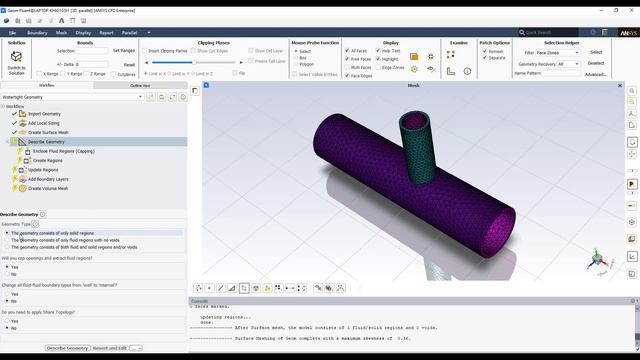640x360 pixels.
Task: Open the File menu
Action: [13, 33]
